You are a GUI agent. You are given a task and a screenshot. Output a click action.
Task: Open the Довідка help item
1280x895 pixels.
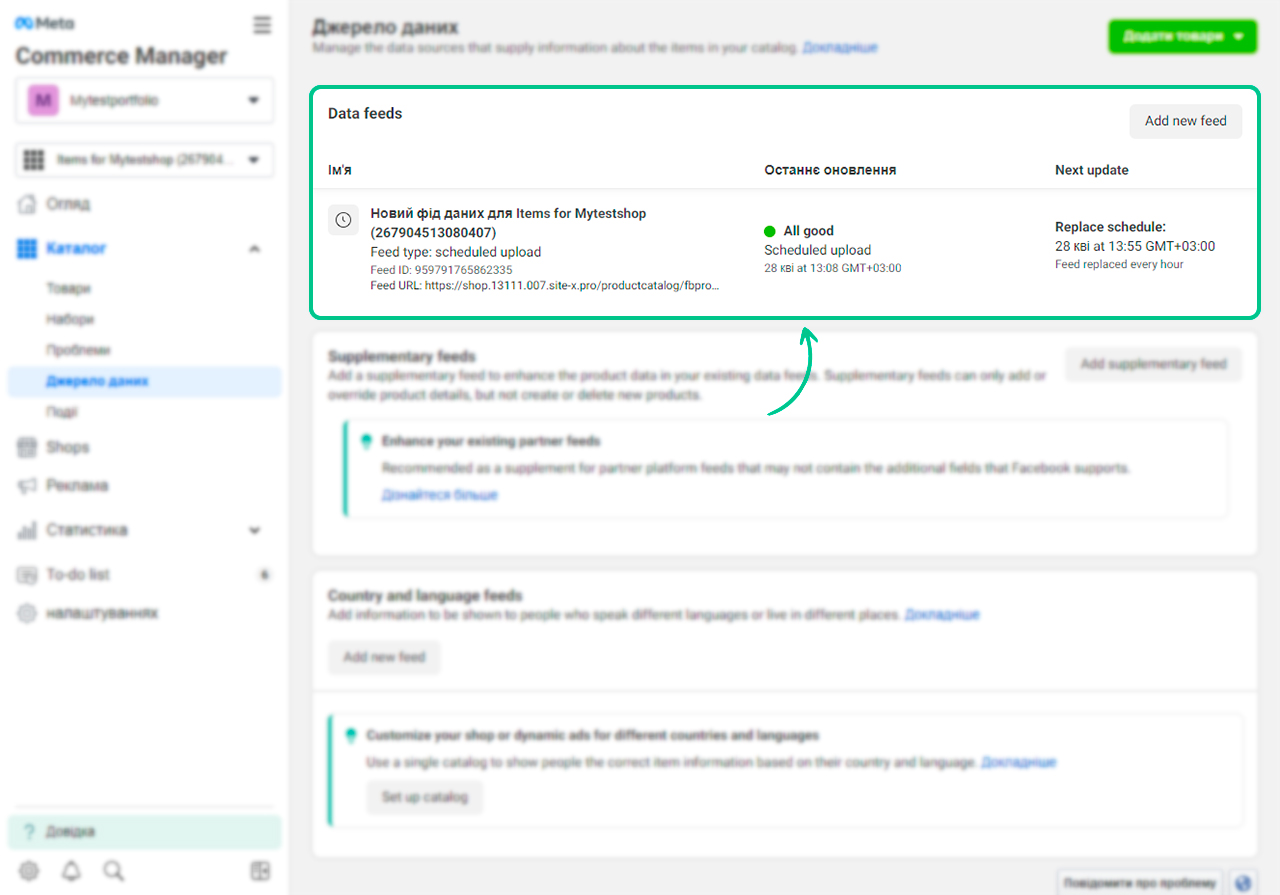click(145, 832)
